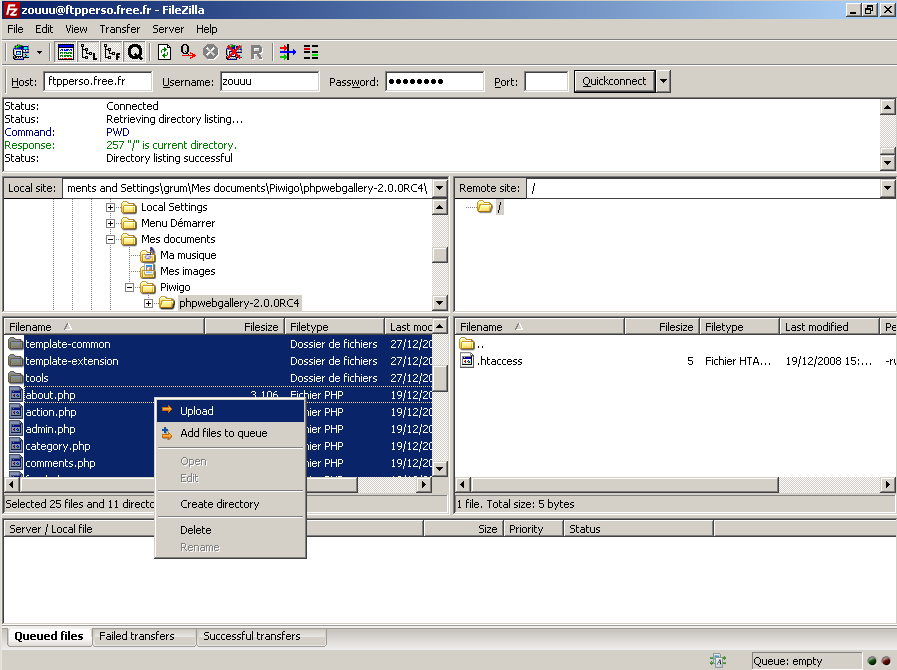Reconnect to the last server

point(256,53)
